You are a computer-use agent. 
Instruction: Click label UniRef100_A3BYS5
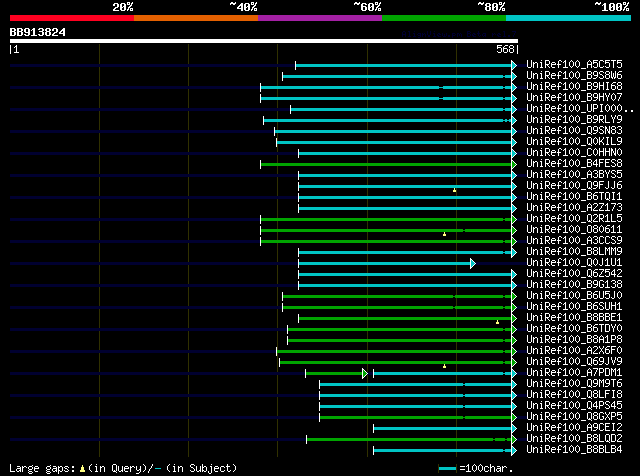pos(574,175)
